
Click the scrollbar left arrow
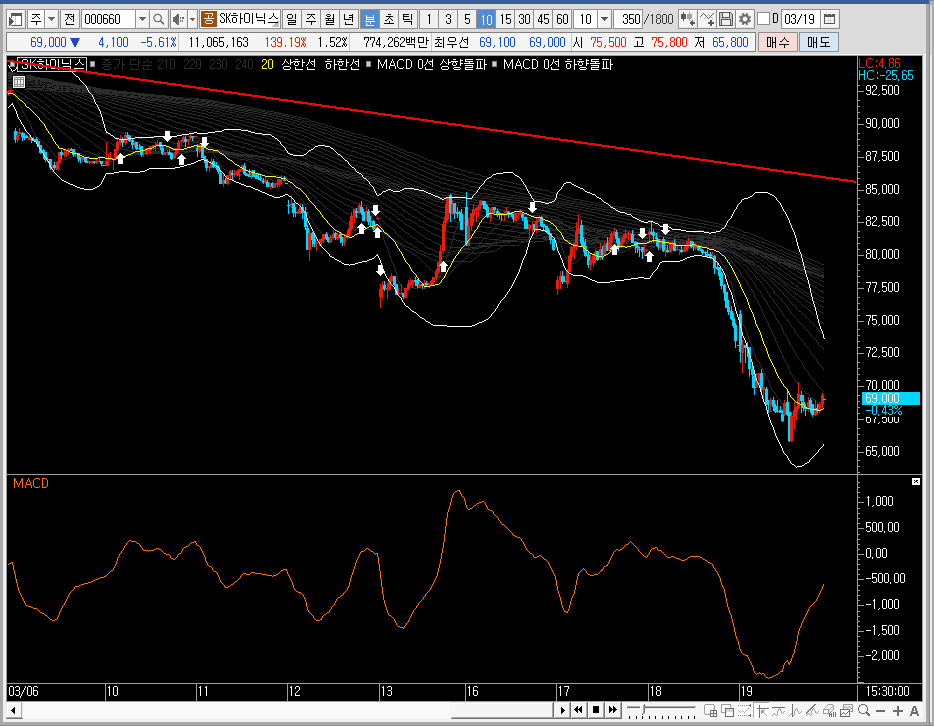coord(13,710)
